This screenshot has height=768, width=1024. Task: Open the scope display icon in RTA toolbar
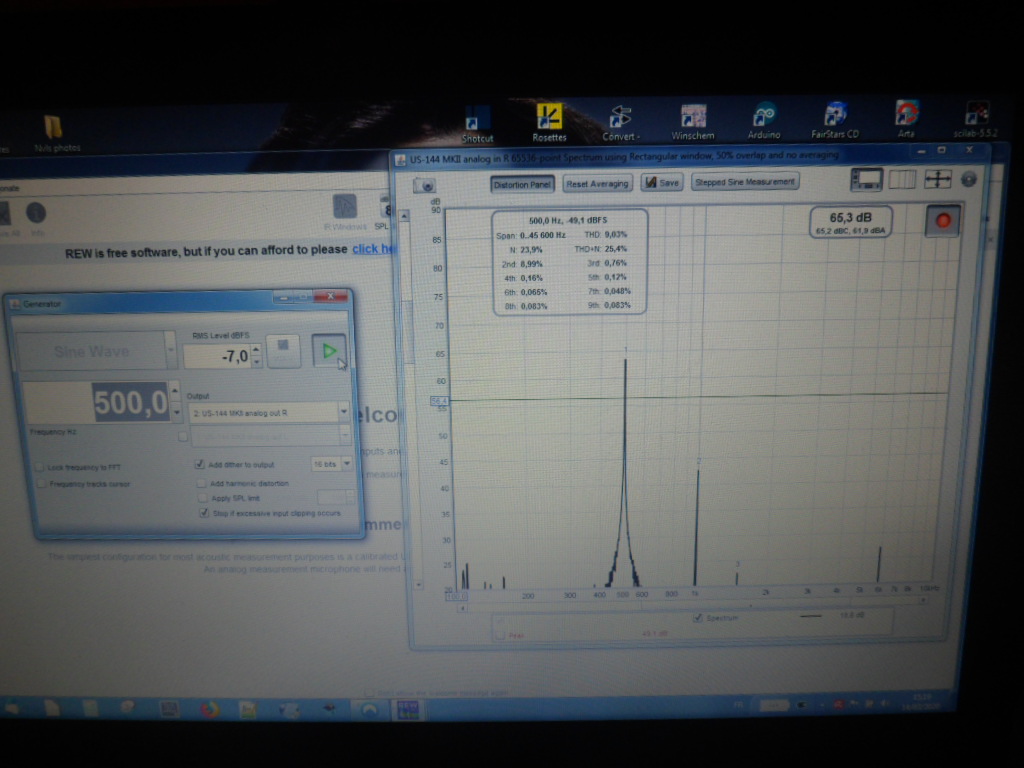pyautogui.click(x=865, y=180)
